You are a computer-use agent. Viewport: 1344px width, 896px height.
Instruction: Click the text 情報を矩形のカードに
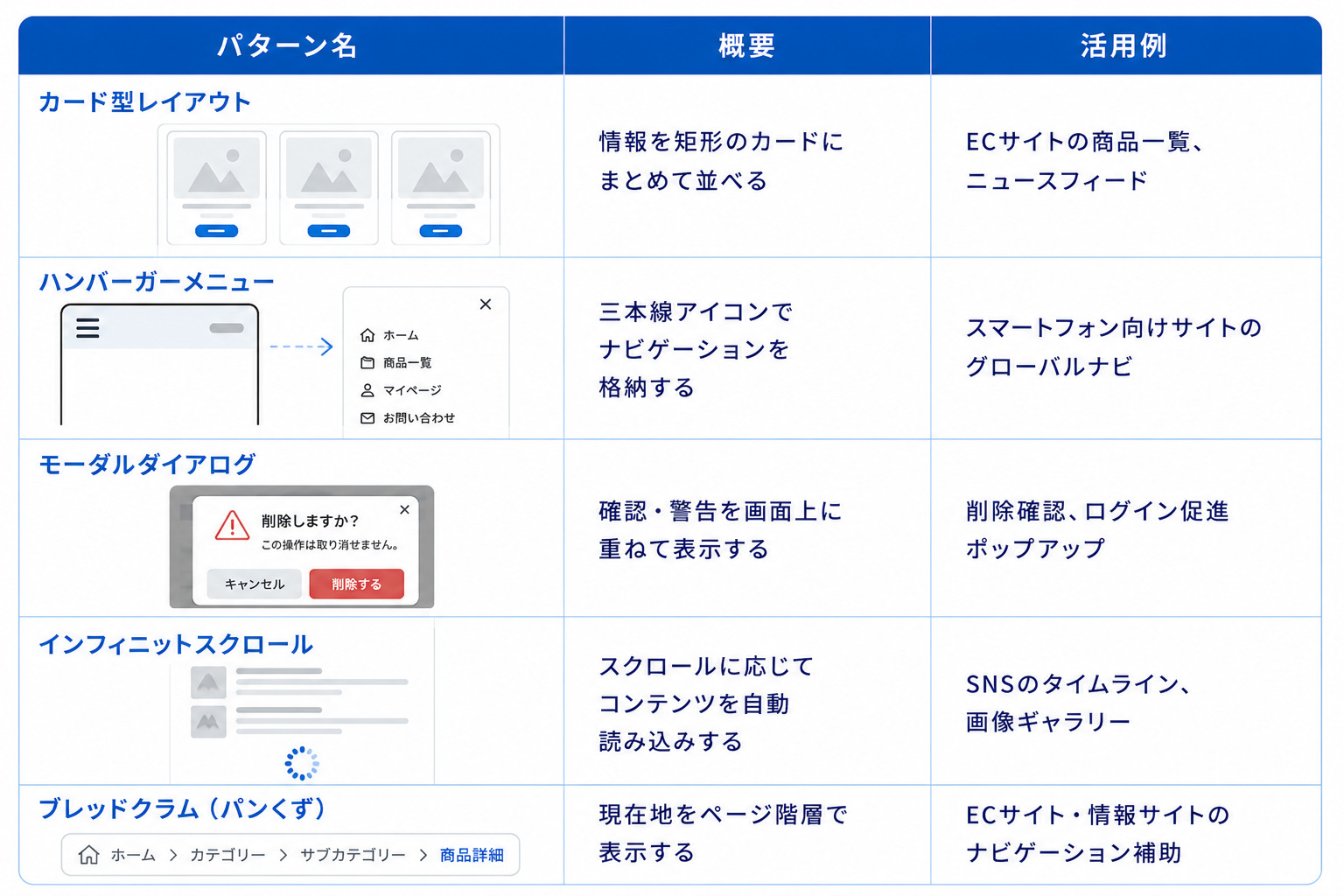[x=722, y=142]
